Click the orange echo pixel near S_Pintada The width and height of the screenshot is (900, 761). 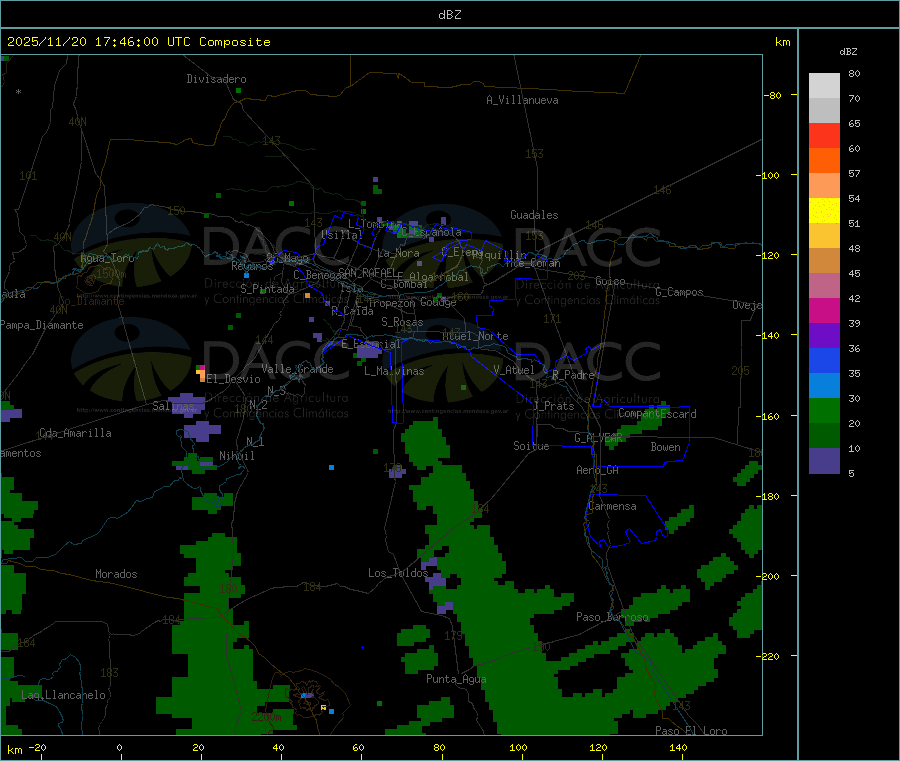point(308,296)
